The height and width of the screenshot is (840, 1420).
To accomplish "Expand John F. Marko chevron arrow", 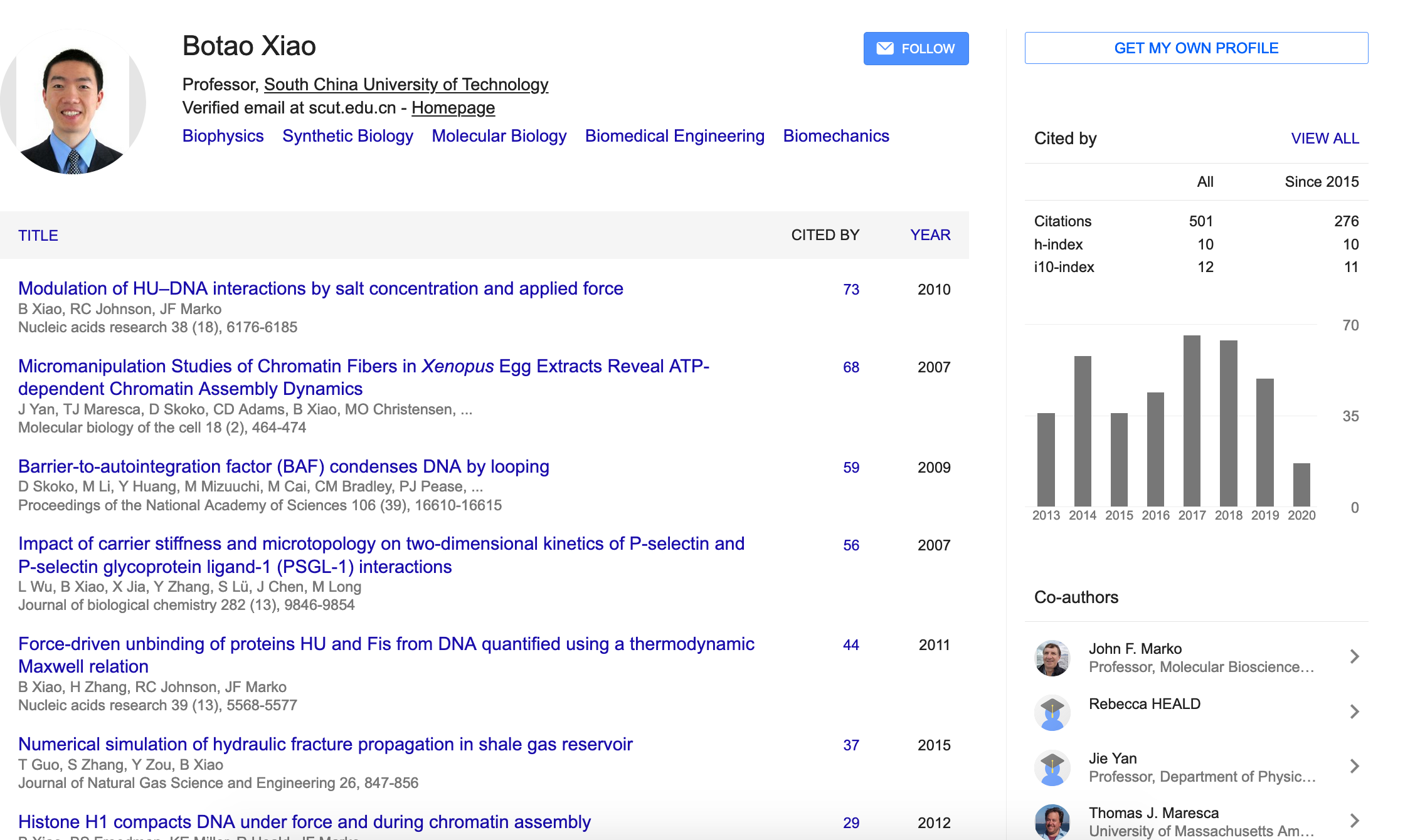I will coord(1354,656).
